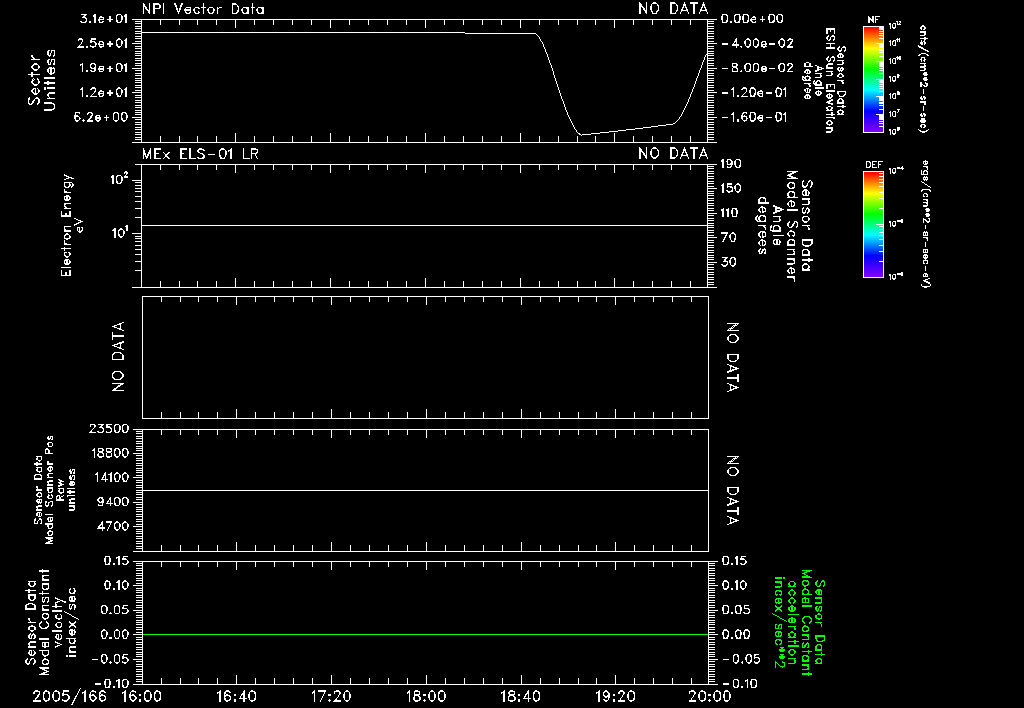Screen dimensions: 1024x708
Task: Click the NF rainbow color bar
Action: click(x=874, y=79)
